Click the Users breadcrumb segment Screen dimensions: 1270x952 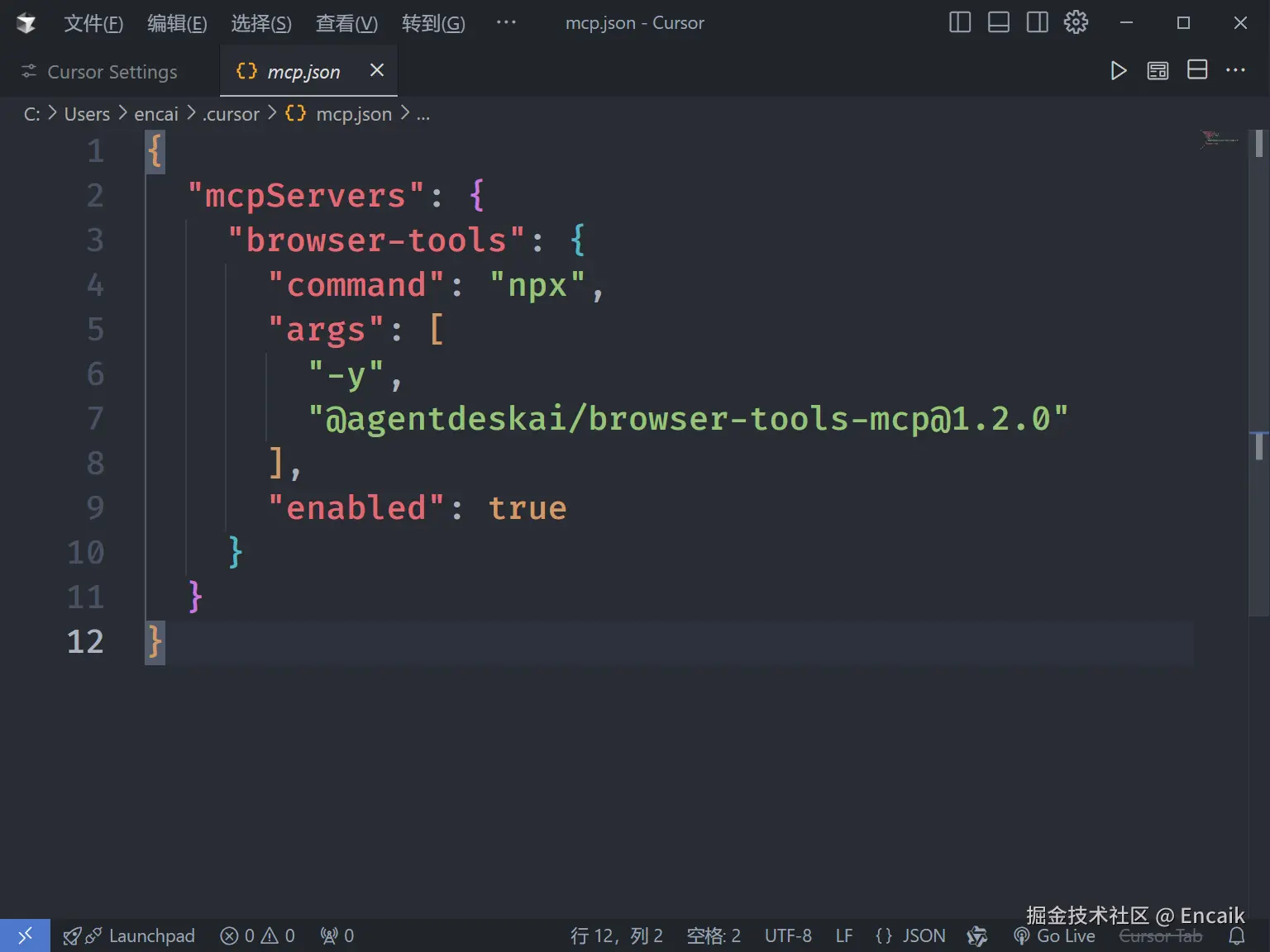pyautogui.click(x=87, y=114)
